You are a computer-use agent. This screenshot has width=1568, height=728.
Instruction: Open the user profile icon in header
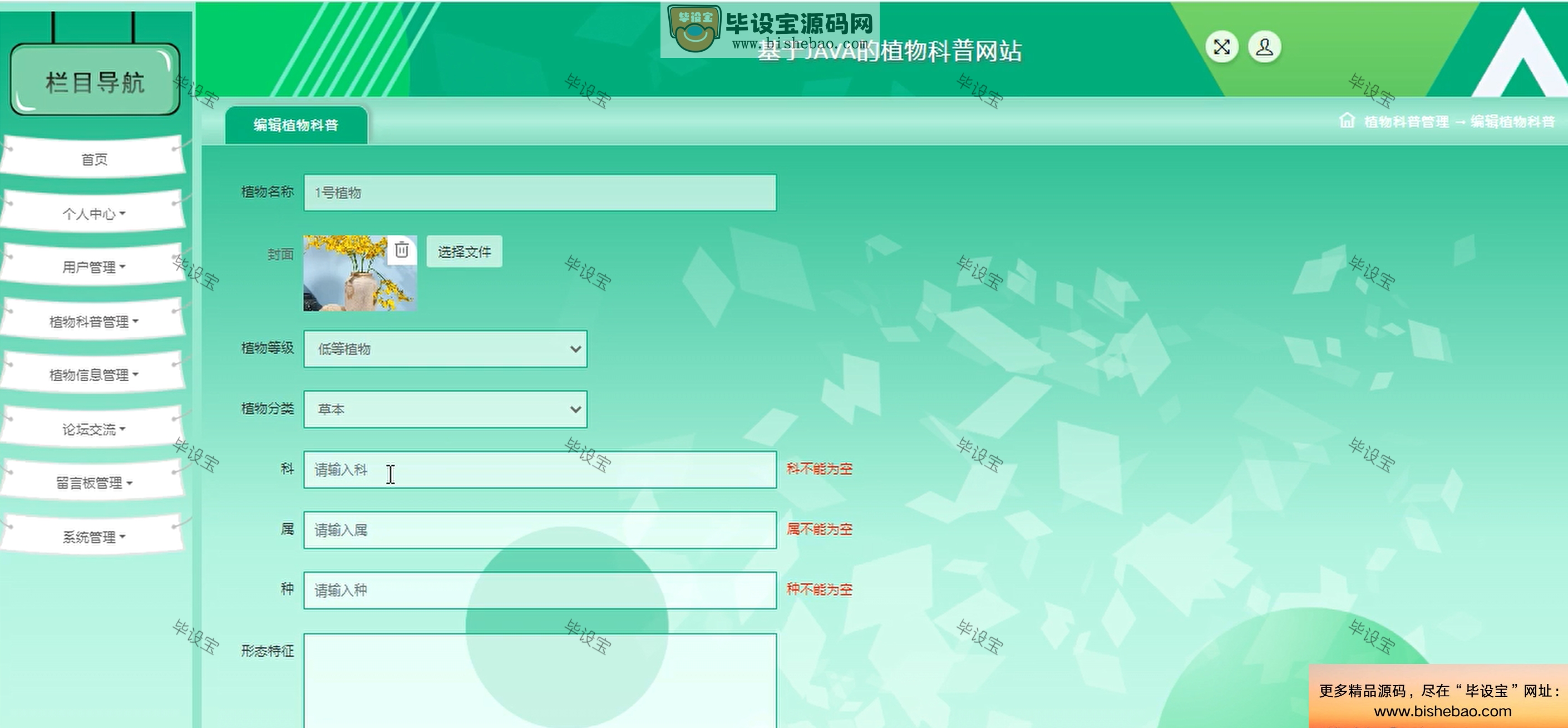coord(1264,47)
